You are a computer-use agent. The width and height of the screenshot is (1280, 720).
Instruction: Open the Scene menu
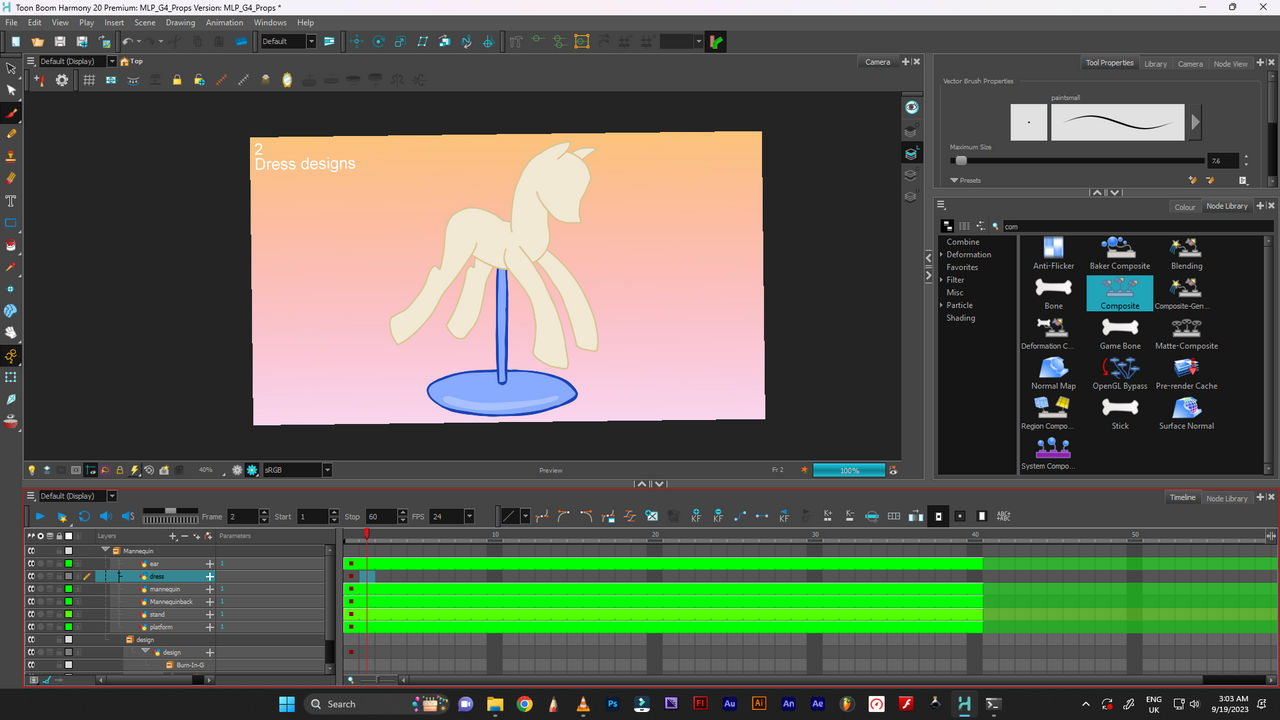tap(145, 22)
